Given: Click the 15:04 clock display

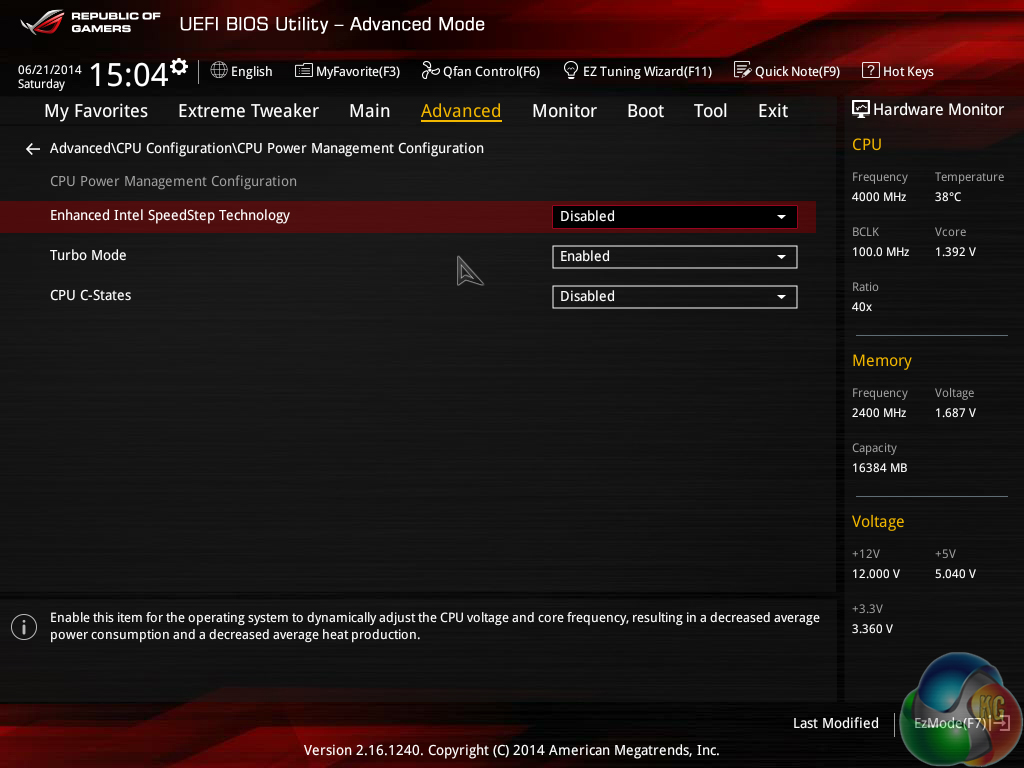Looking at the screenshot, I should (x=129, y=74).
